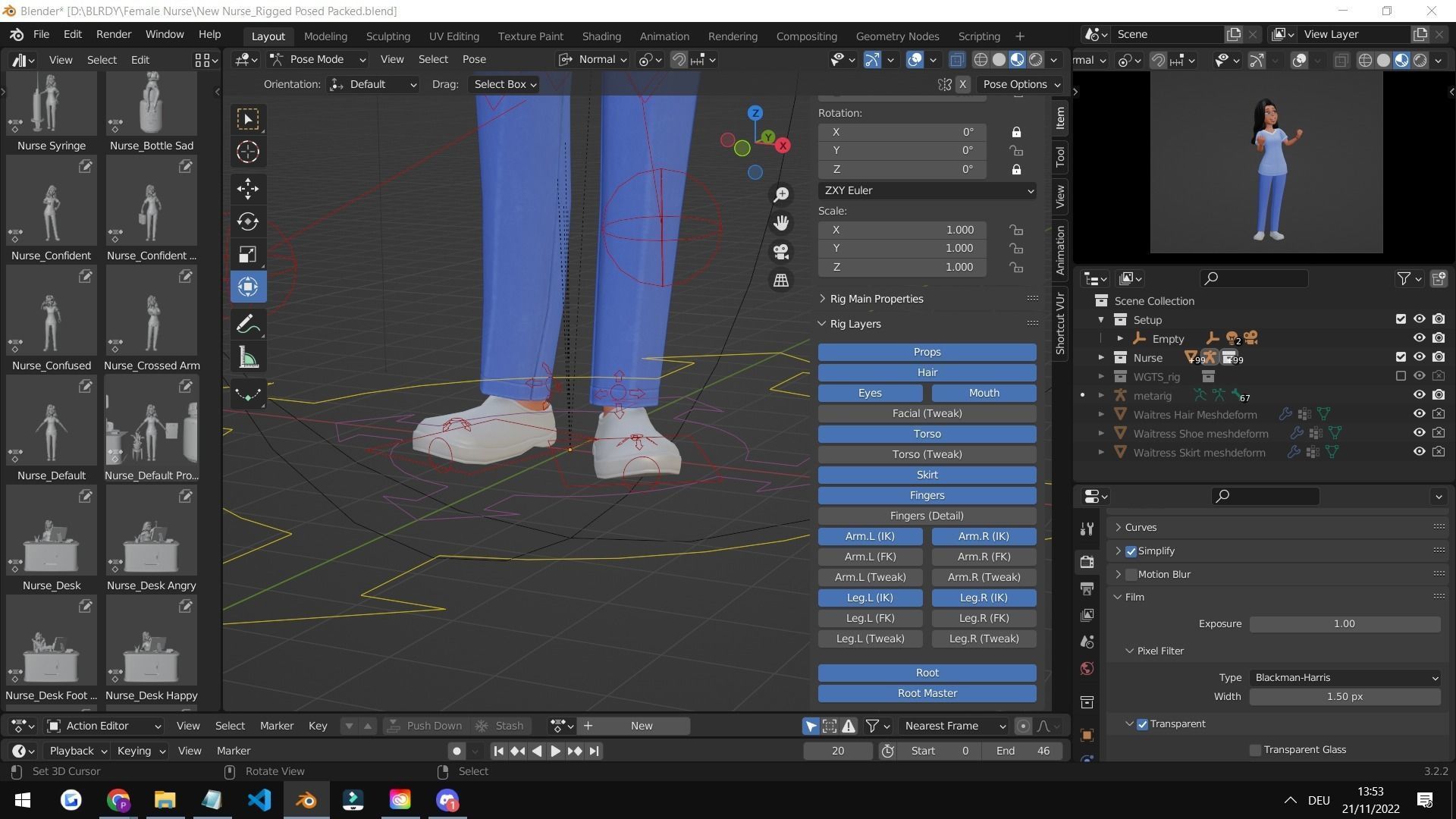Open Blackman-Harris filter type dropdown
The image size is (1456, 819).
1345,678
